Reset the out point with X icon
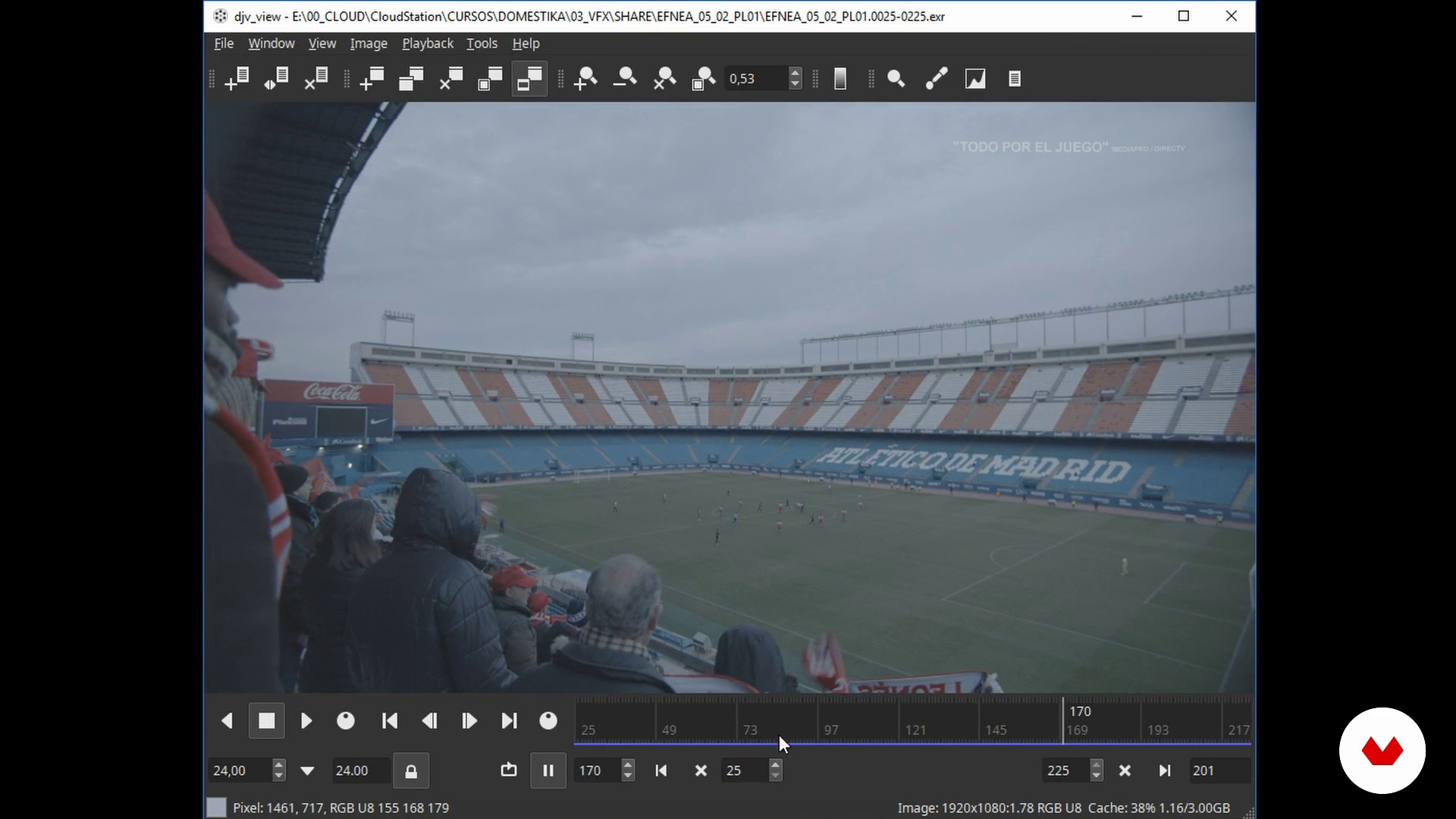This screenshot has width=1456, height=819. click(x=1125, y=770)
